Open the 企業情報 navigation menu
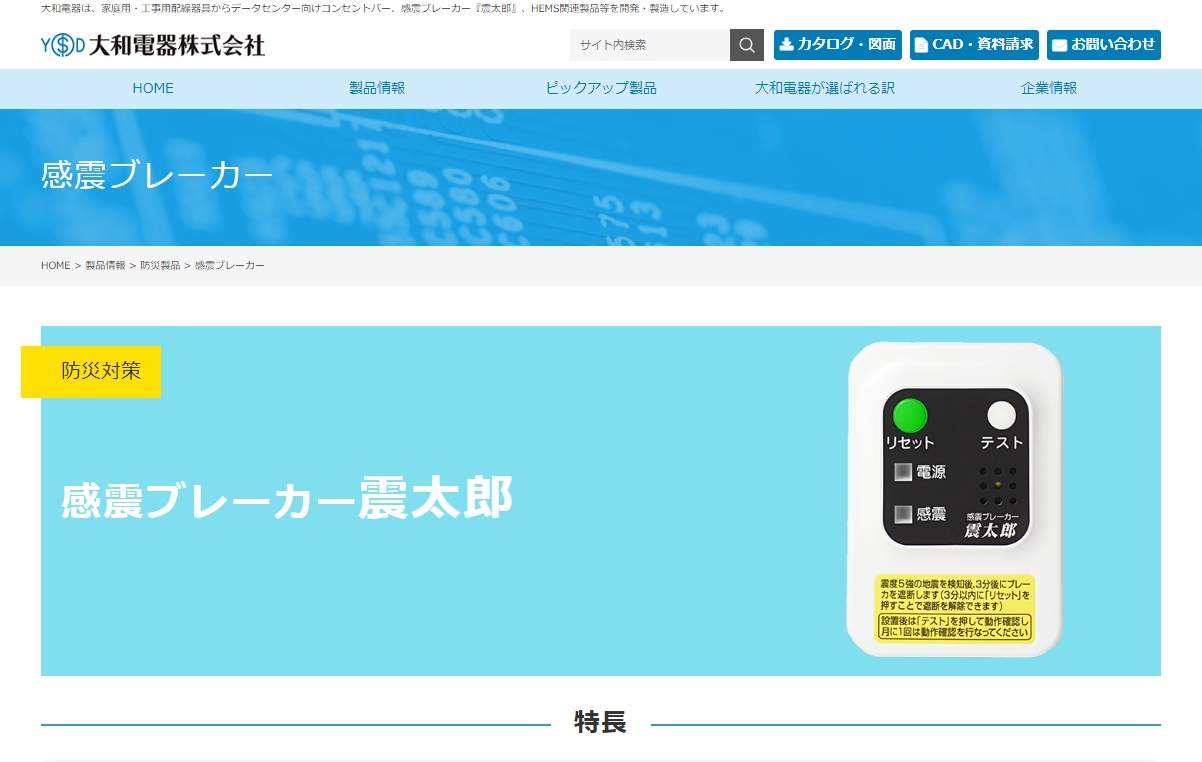 [1049, 88]
